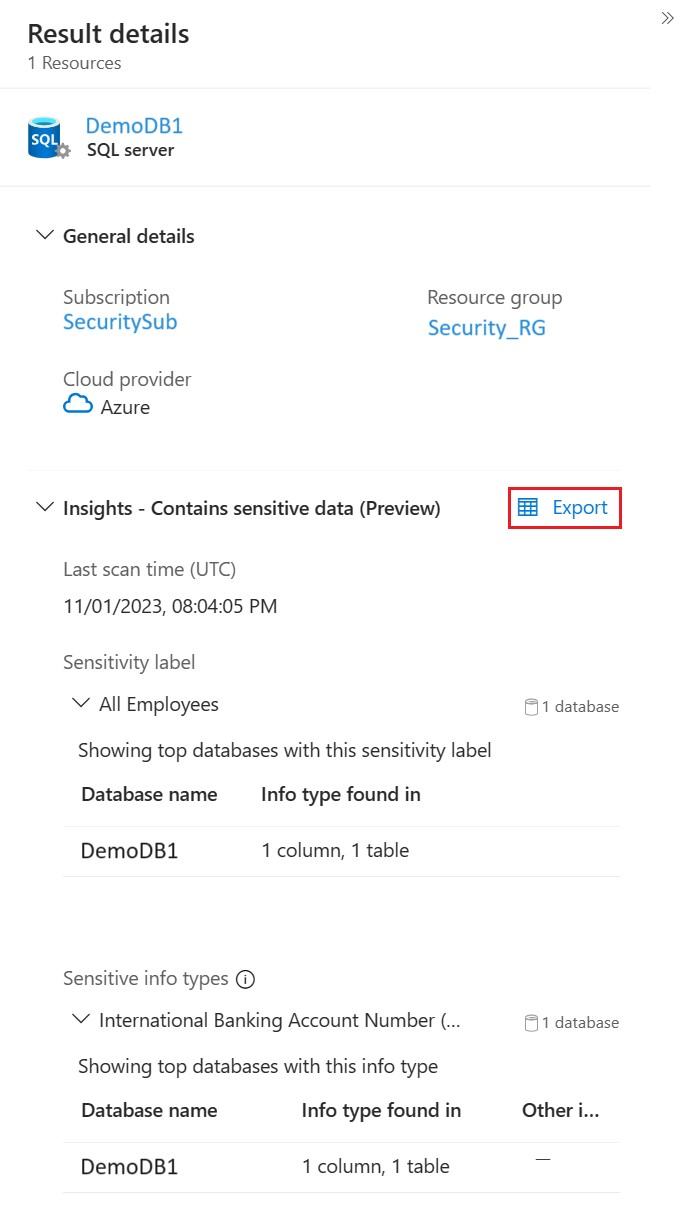
Task: Collapse the All Employees sensitivity label
Action: pyautogui.click(x=81, y=704)
